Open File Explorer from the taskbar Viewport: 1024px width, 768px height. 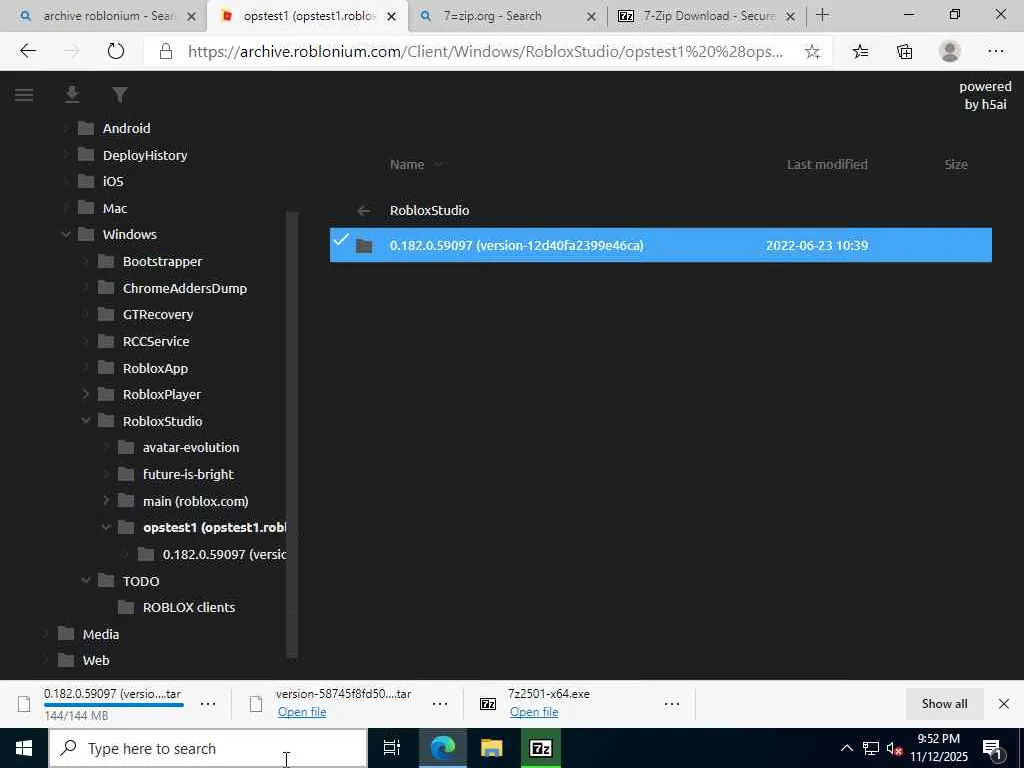tap(491, 748)
